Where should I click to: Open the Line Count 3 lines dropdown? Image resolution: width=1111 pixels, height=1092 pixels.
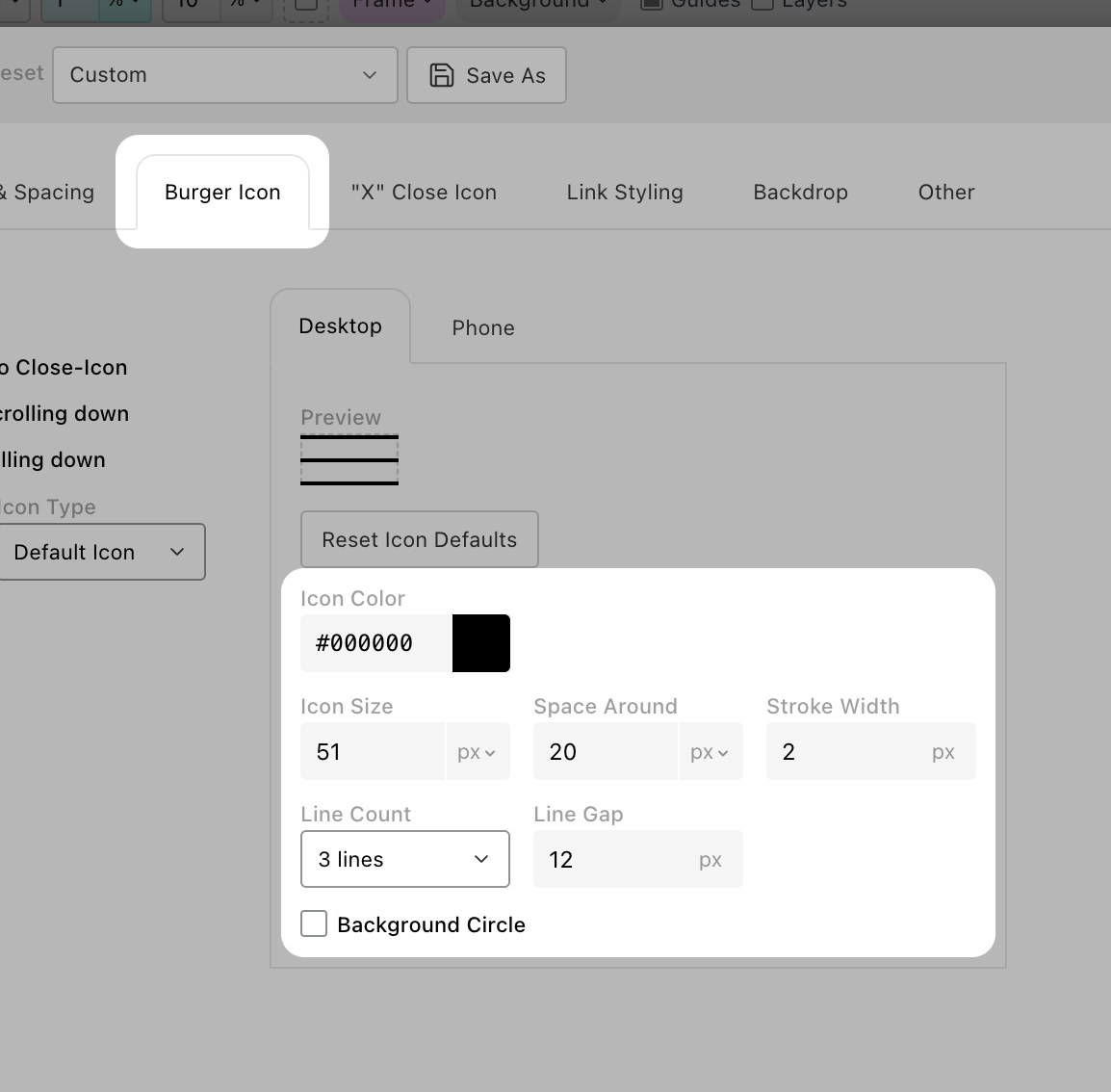point(405,859)
